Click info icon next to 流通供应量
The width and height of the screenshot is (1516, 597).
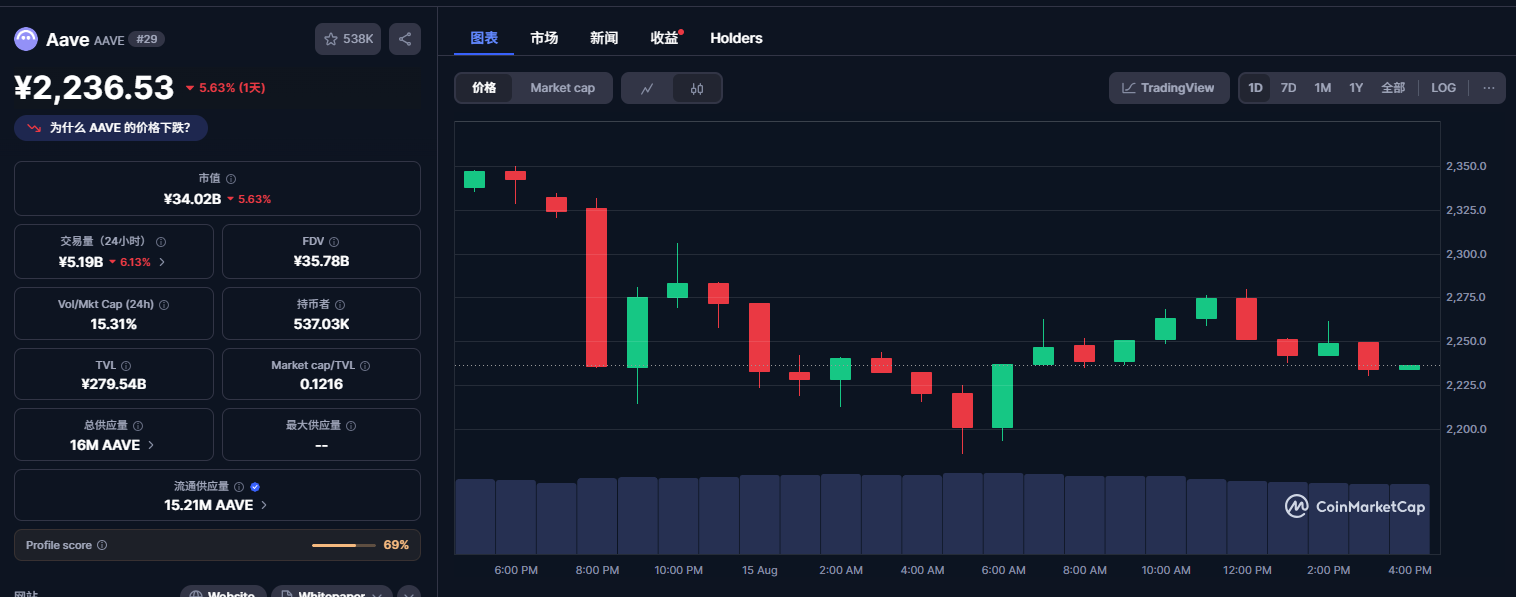click(x=240, y=487)
